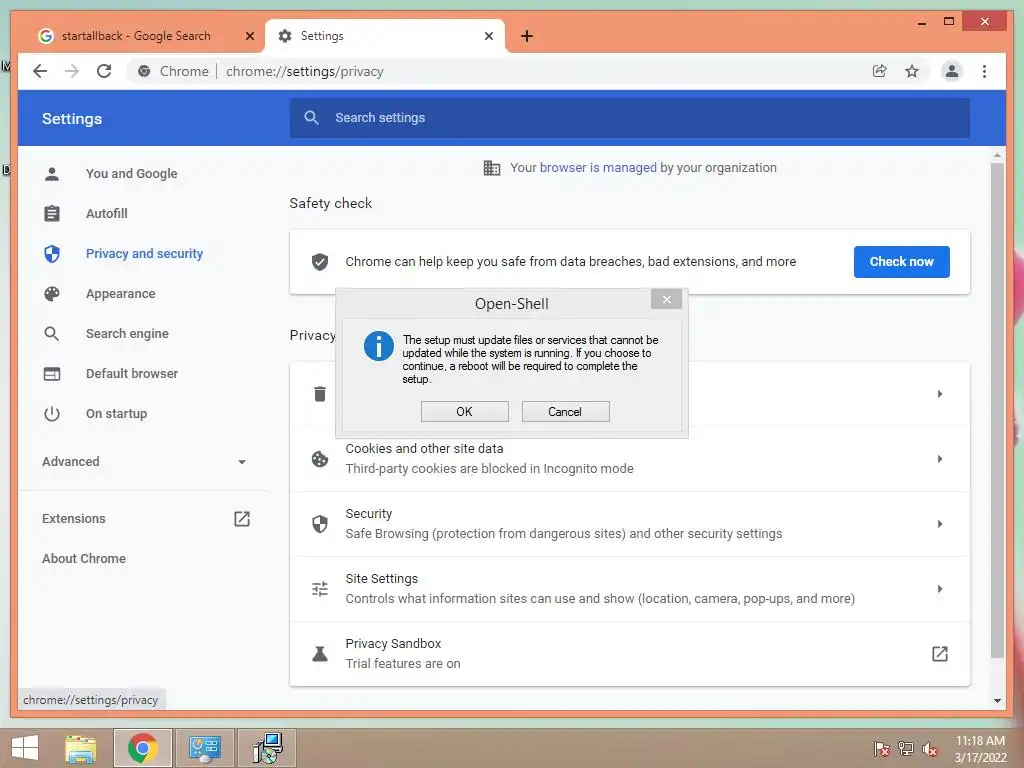Open Privacy Sandbox external-link icon
1024x768 pixels.
[940, 654]
